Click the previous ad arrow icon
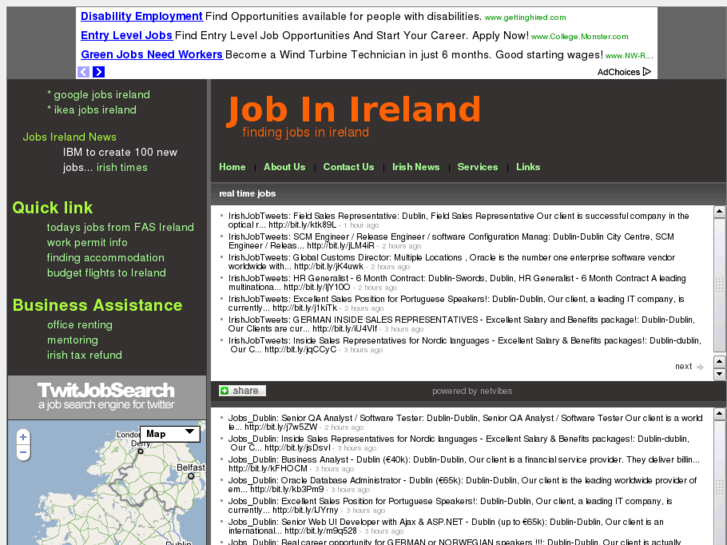Image resolution: width=727 pixels, height=545 pixels. tap(83, 71)
